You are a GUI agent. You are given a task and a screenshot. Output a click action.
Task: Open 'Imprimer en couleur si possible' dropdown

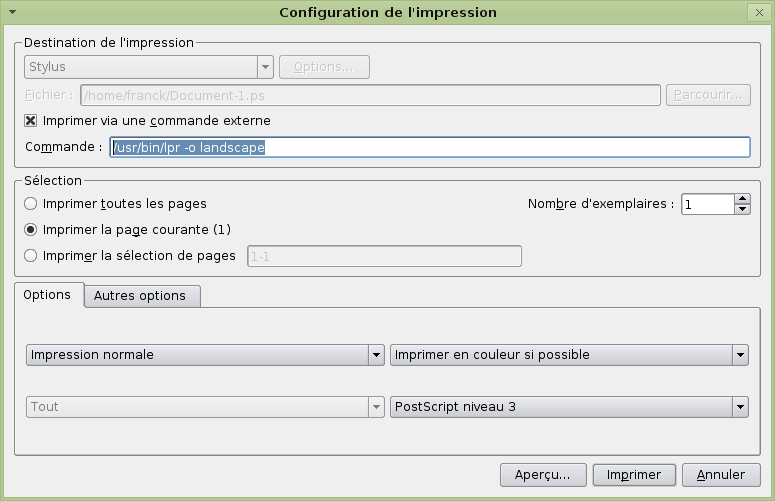pyautogui.click(x=740, y=355)
